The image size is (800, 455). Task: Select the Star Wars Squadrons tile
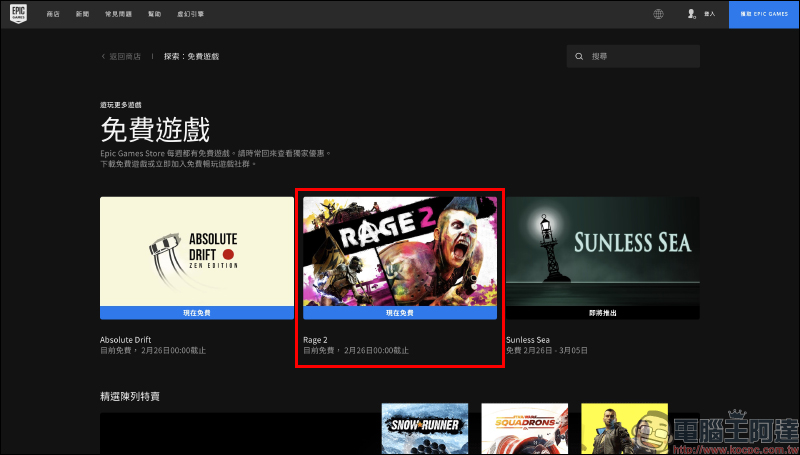(x=524, y=428)
